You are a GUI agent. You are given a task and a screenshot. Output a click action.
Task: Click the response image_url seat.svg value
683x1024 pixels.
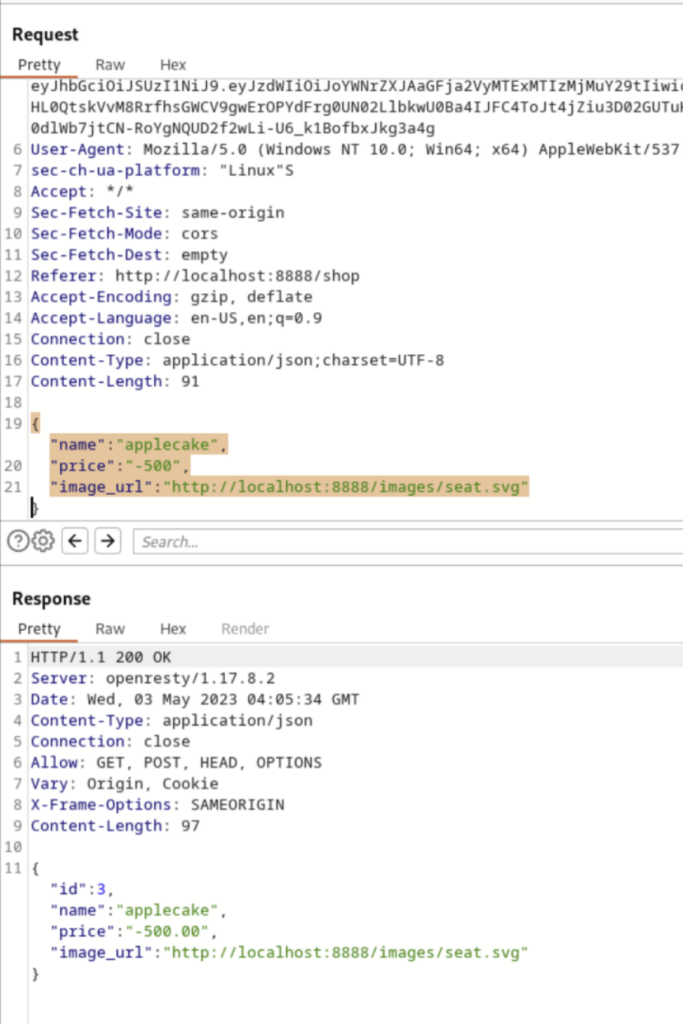click(x=346, y=952)
